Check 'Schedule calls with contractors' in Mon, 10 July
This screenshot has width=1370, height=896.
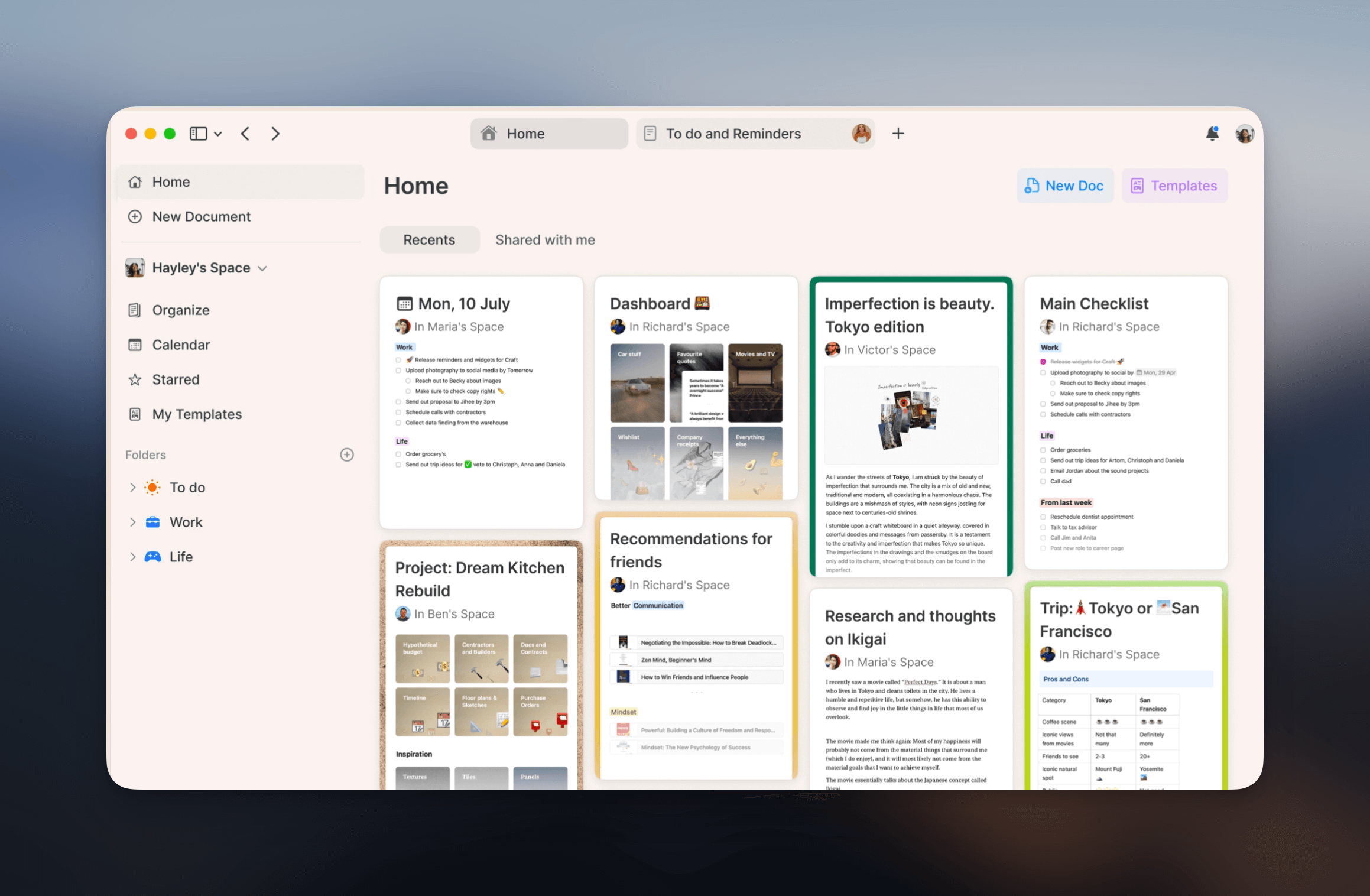(398, 412)
